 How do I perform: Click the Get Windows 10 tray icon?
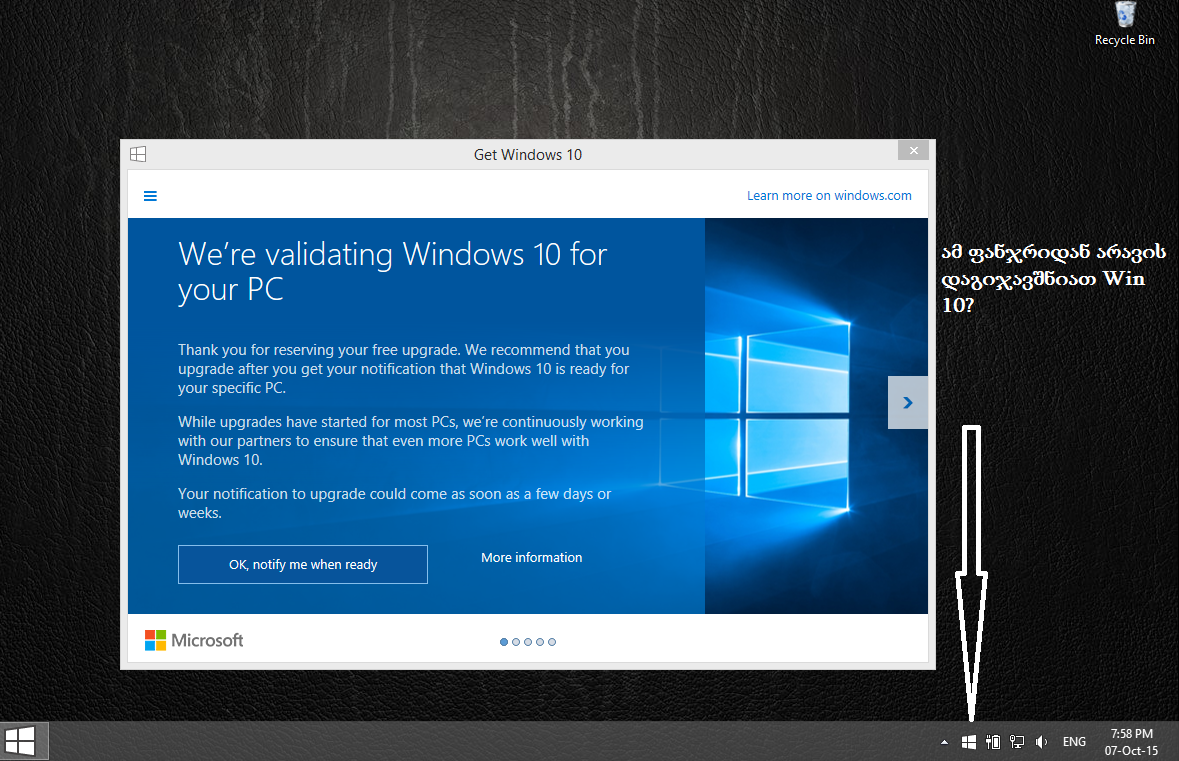[968, 742]
